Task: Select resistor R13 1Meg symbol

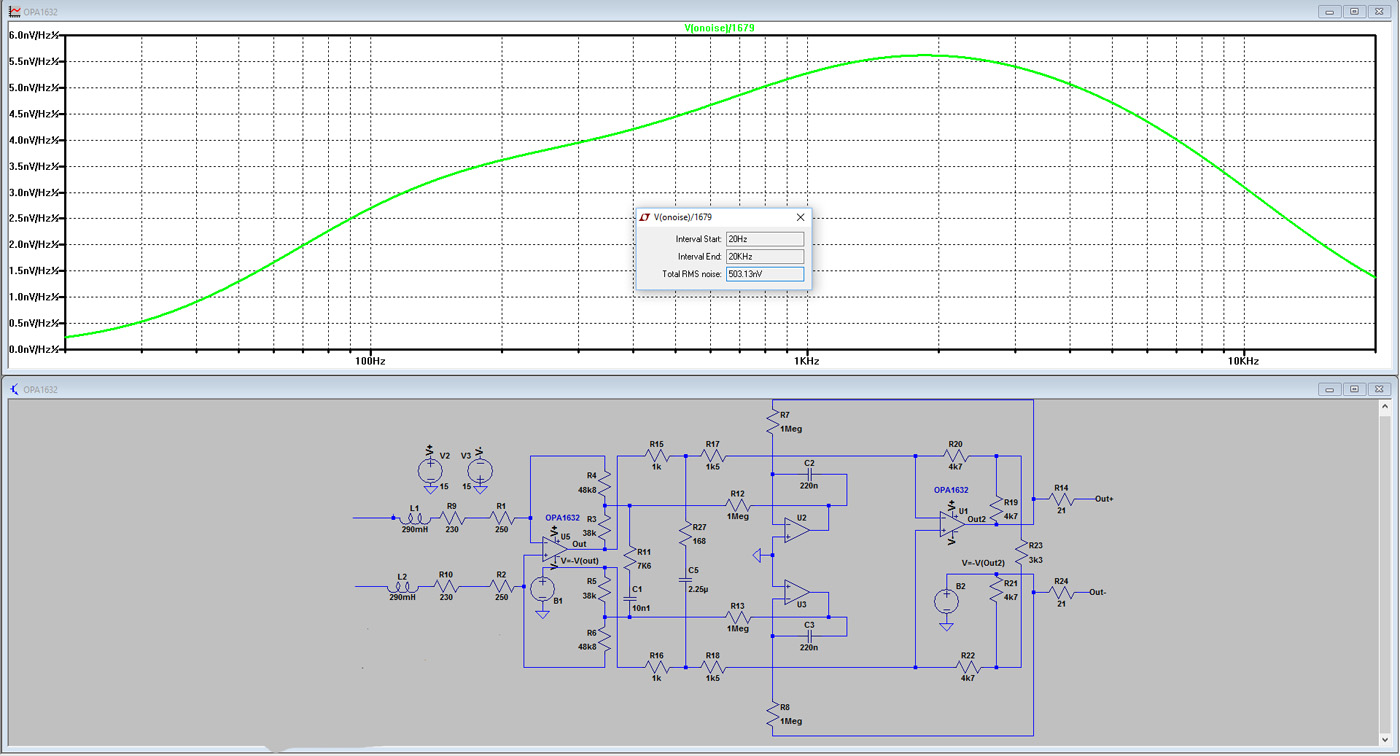Action: click(x=737, y=617)
